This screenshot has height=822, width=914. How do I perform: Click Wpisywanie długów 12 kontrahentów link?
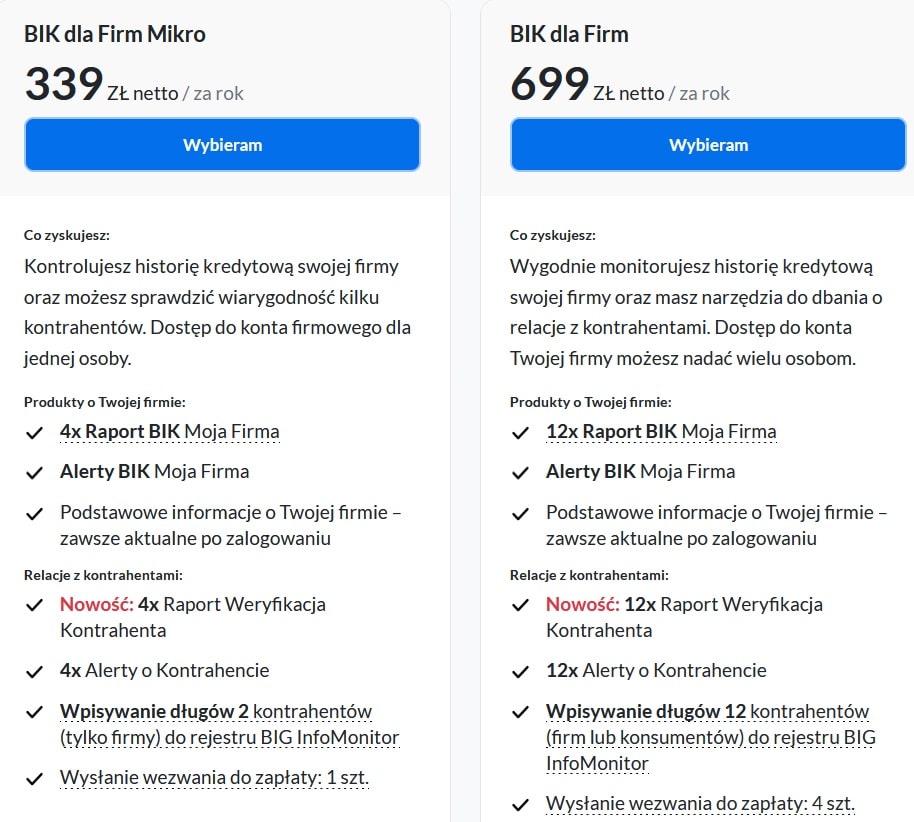(707, 712)
